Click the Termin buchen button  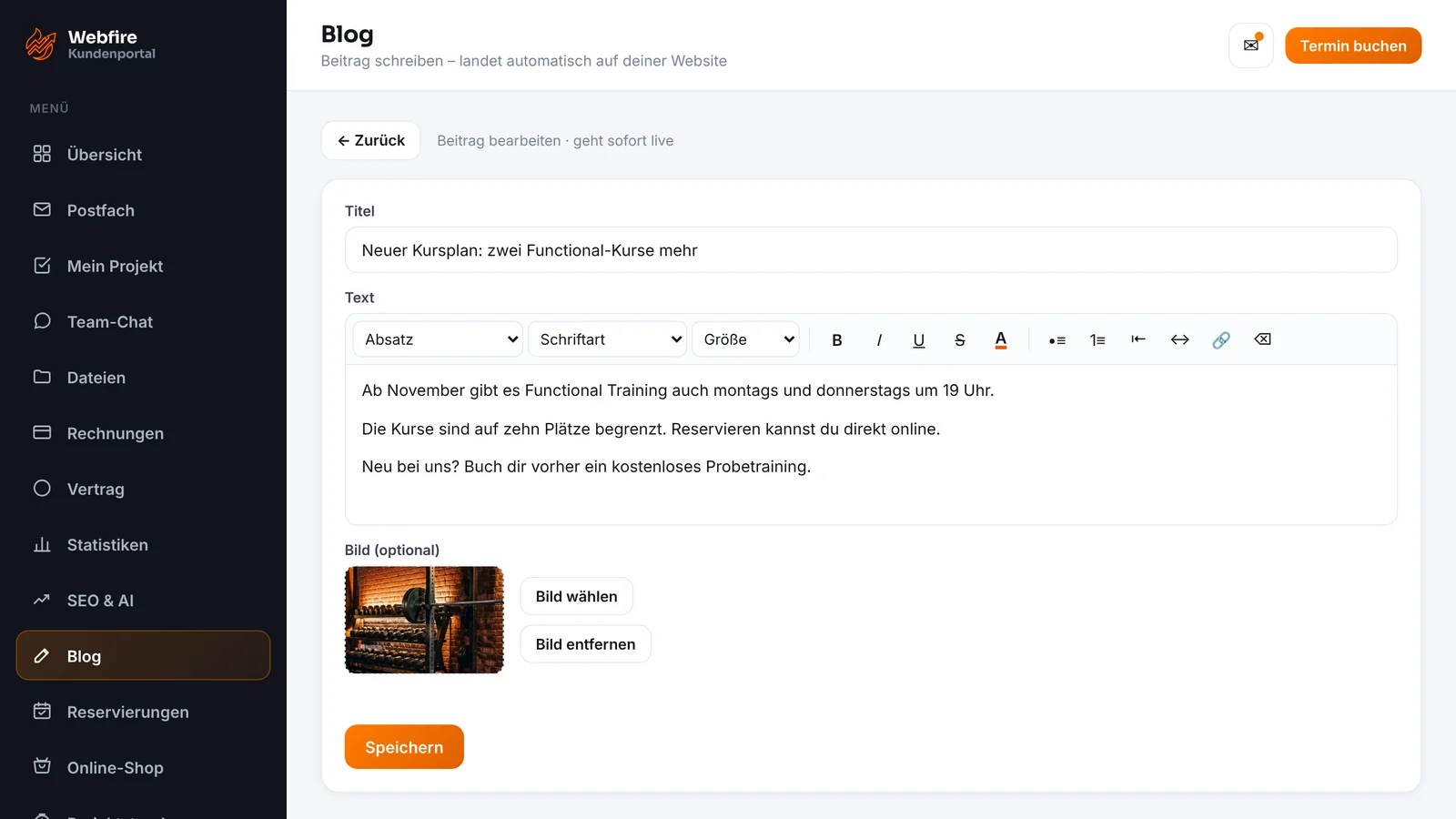(1353, 45)
